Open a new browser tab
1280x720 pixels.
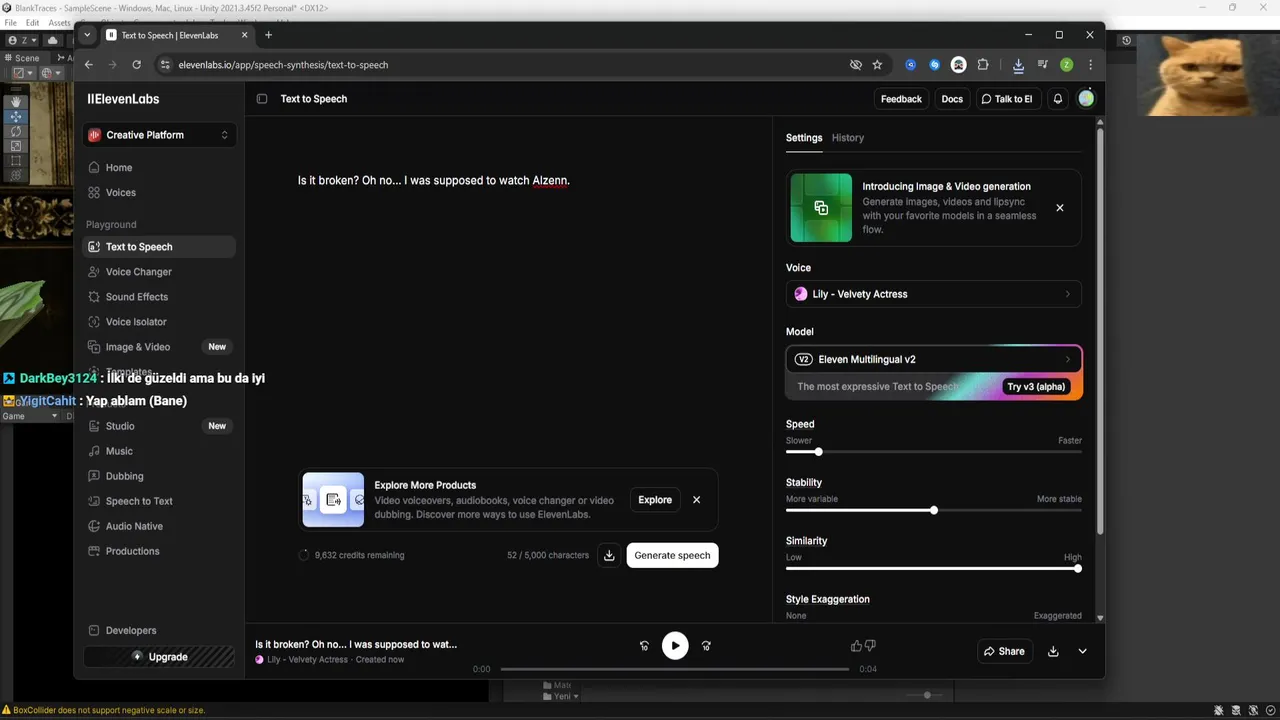[268, 35]
